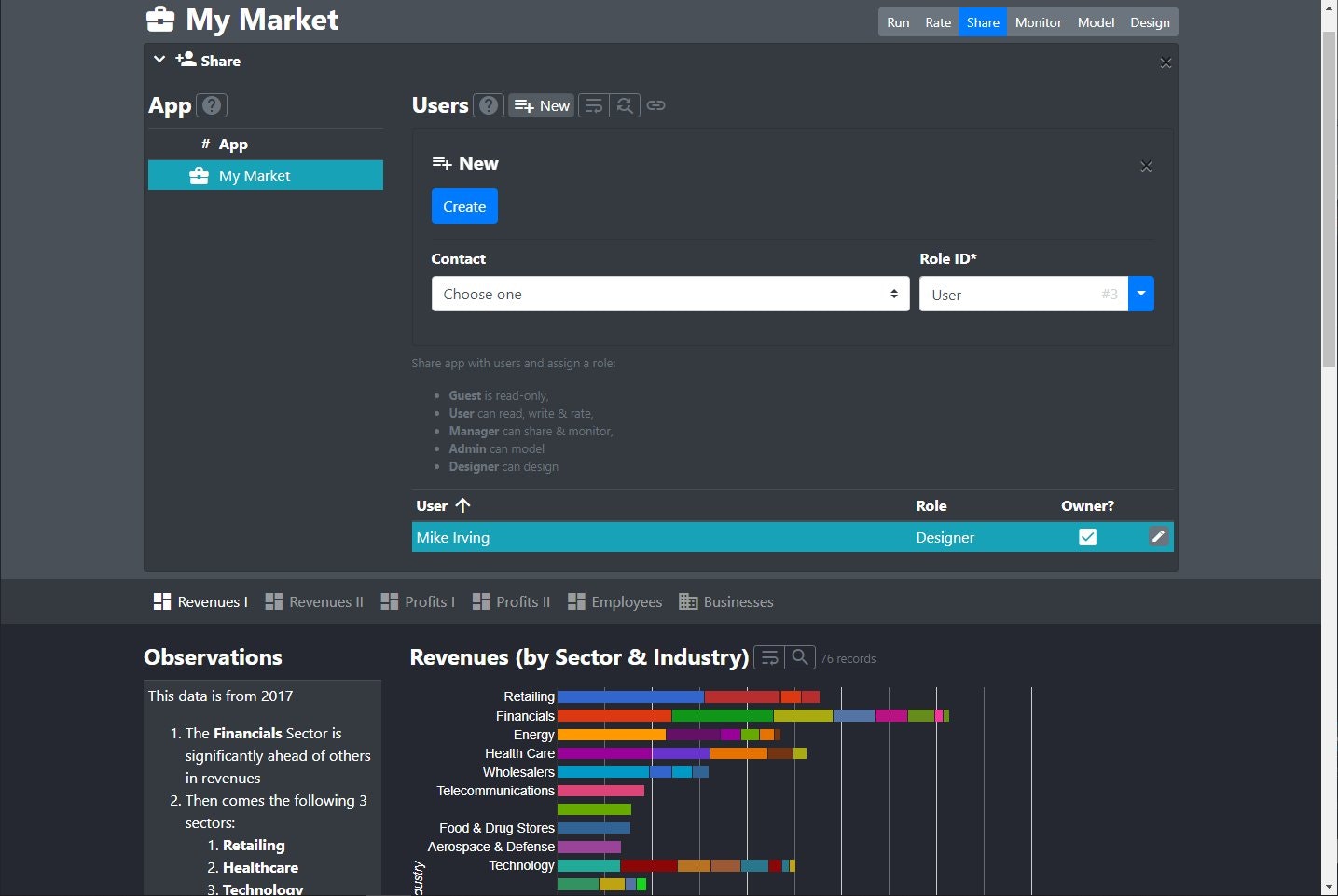The width and height of the screenshot is (1338, 896).
Task: Switch to the Rate tab
Action: pos(938,22)
